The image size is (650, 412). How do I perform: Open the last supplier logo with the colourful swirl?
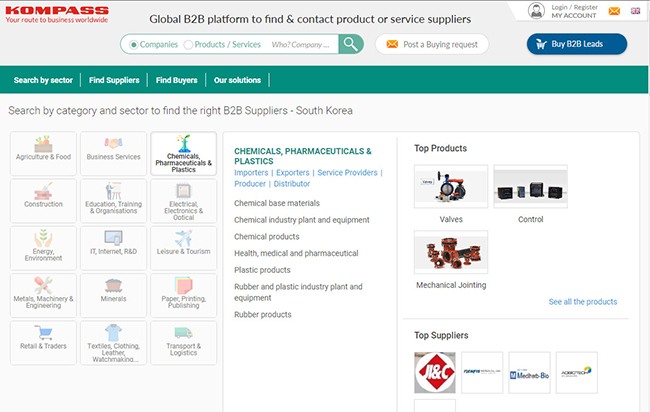tap(577, 373)
